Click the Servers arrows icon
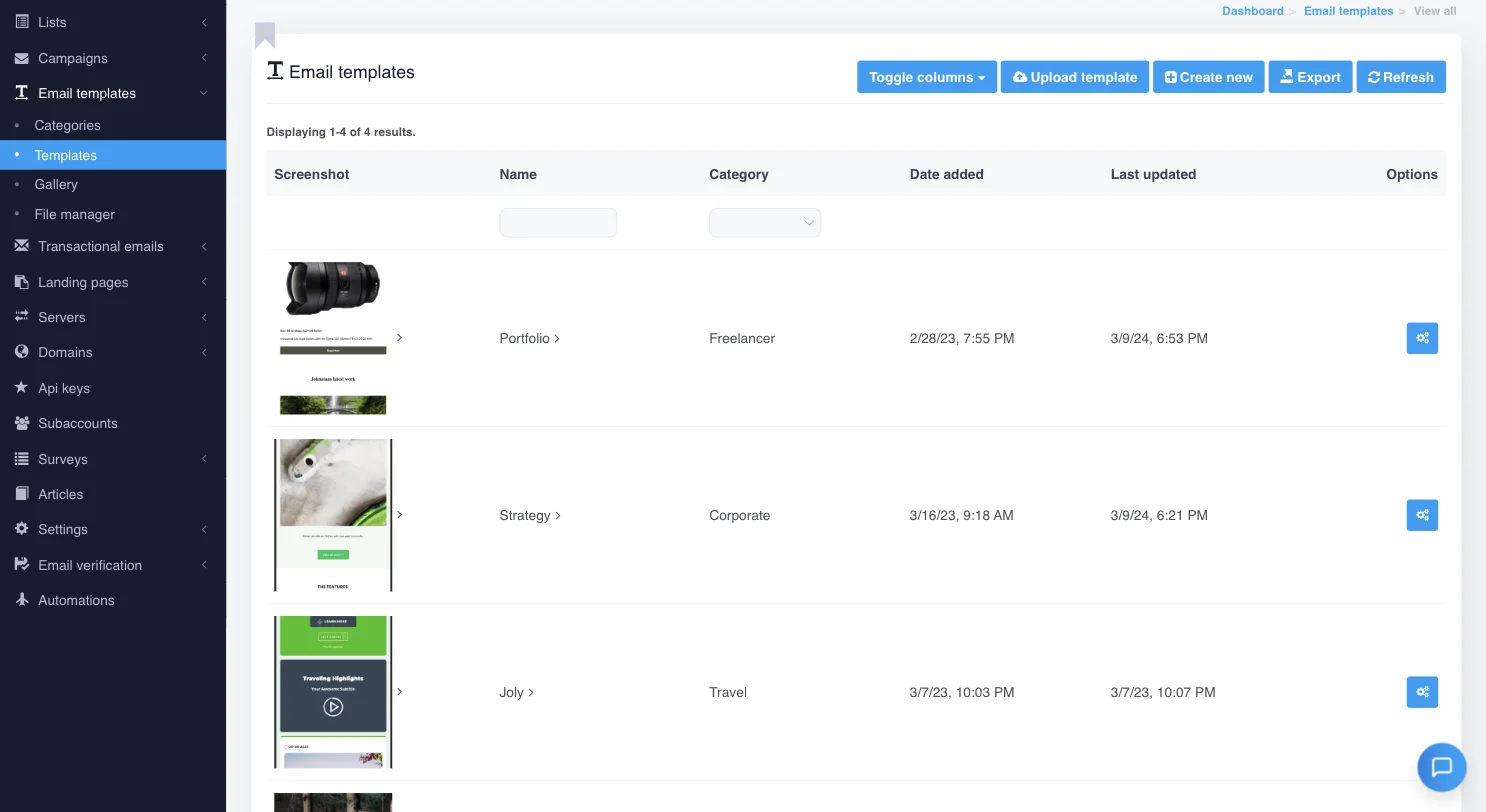The width and height of the screenshot is (1486, 812). click(x=21, y=317)
